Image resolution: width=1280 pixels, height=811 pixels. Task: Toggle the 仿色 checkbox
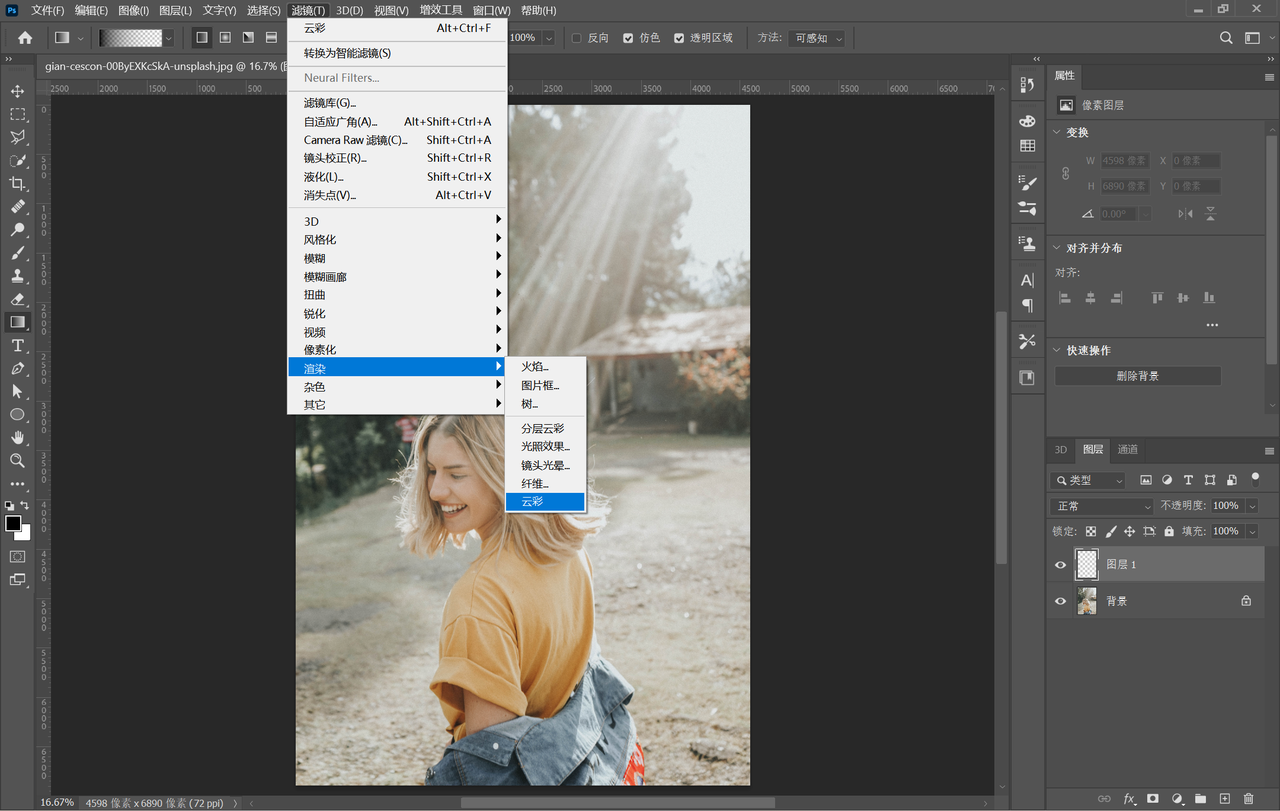628,38
